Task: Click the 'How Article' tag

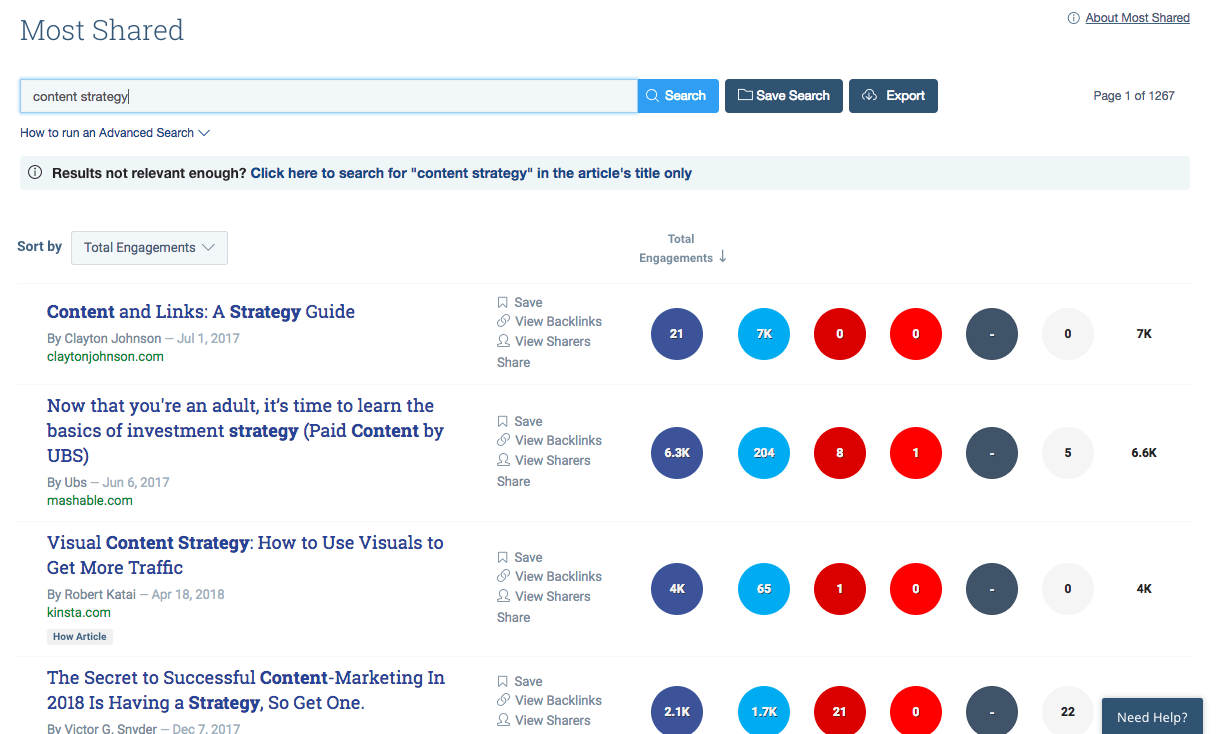Action: tap(79, 636)
